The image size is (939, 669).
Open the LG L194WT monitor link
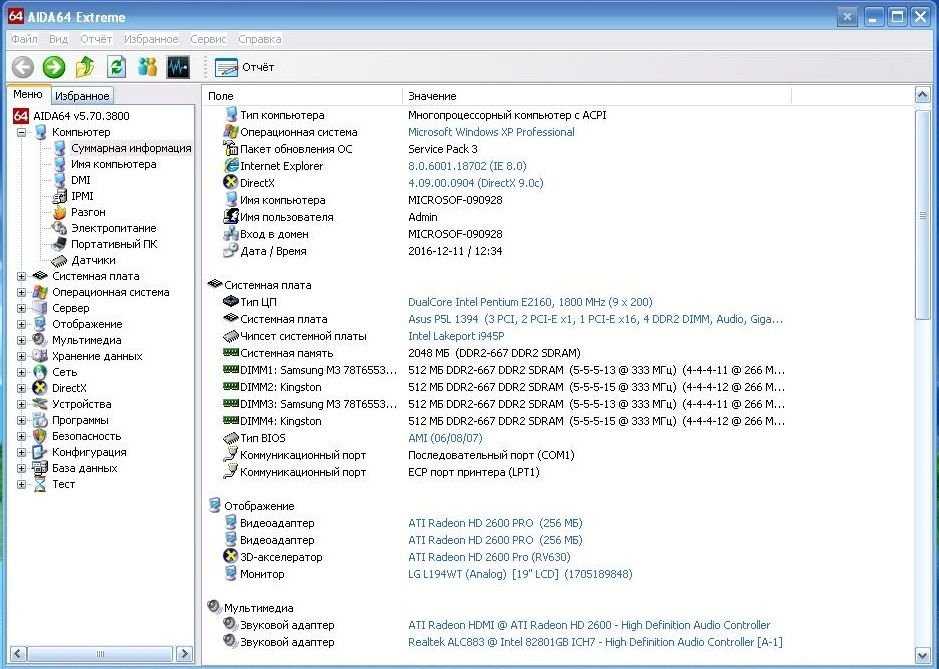pyautogui.click(x=520, y=574)
